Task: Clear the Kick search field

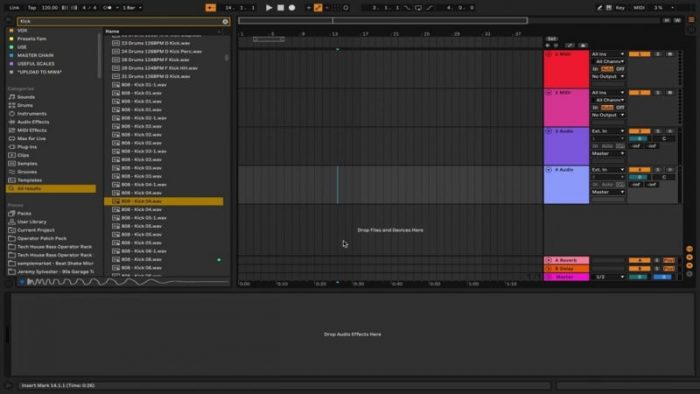Action: pos(225,21)
